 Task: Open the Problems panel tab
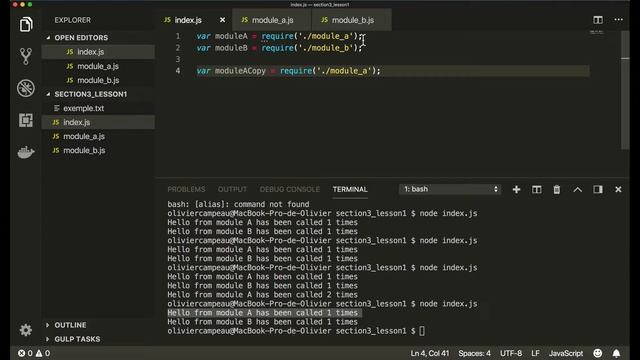point(186,189)
